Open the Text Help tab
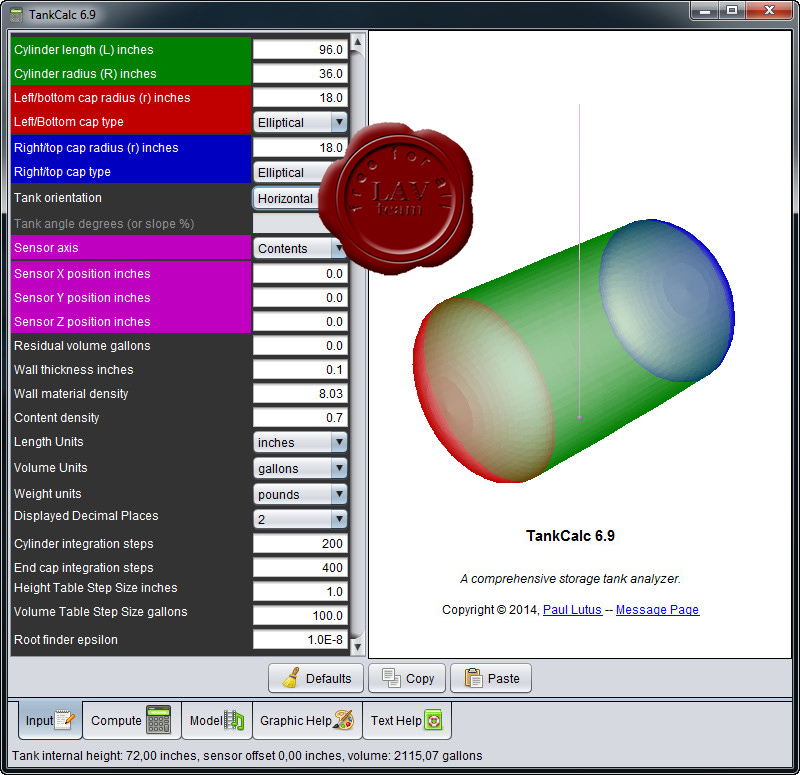The height and width of the screenshot is (775, 800). click(407, 720)
